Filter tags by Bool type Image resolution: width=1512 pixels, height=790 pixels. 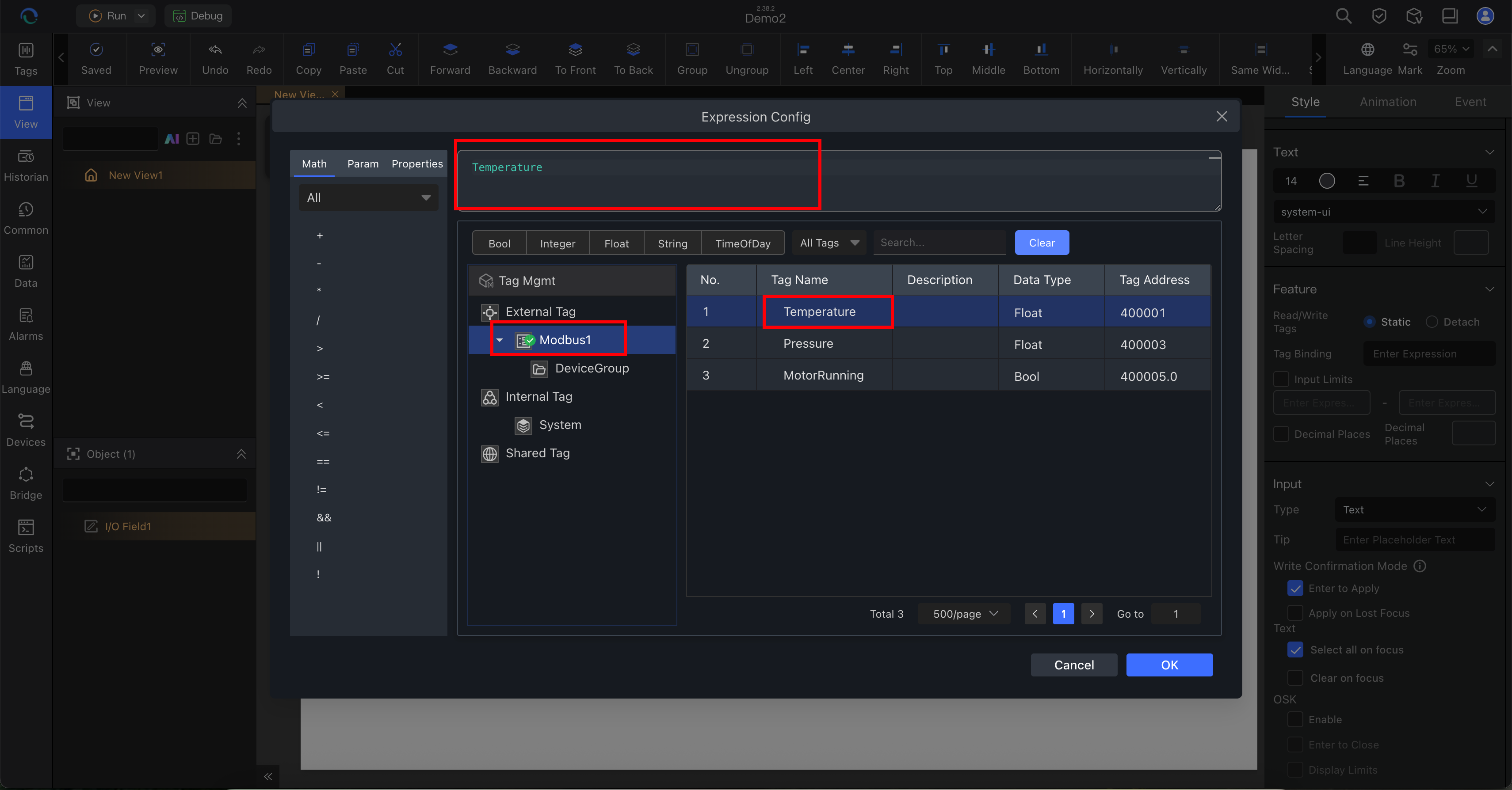tap(499, 243)
